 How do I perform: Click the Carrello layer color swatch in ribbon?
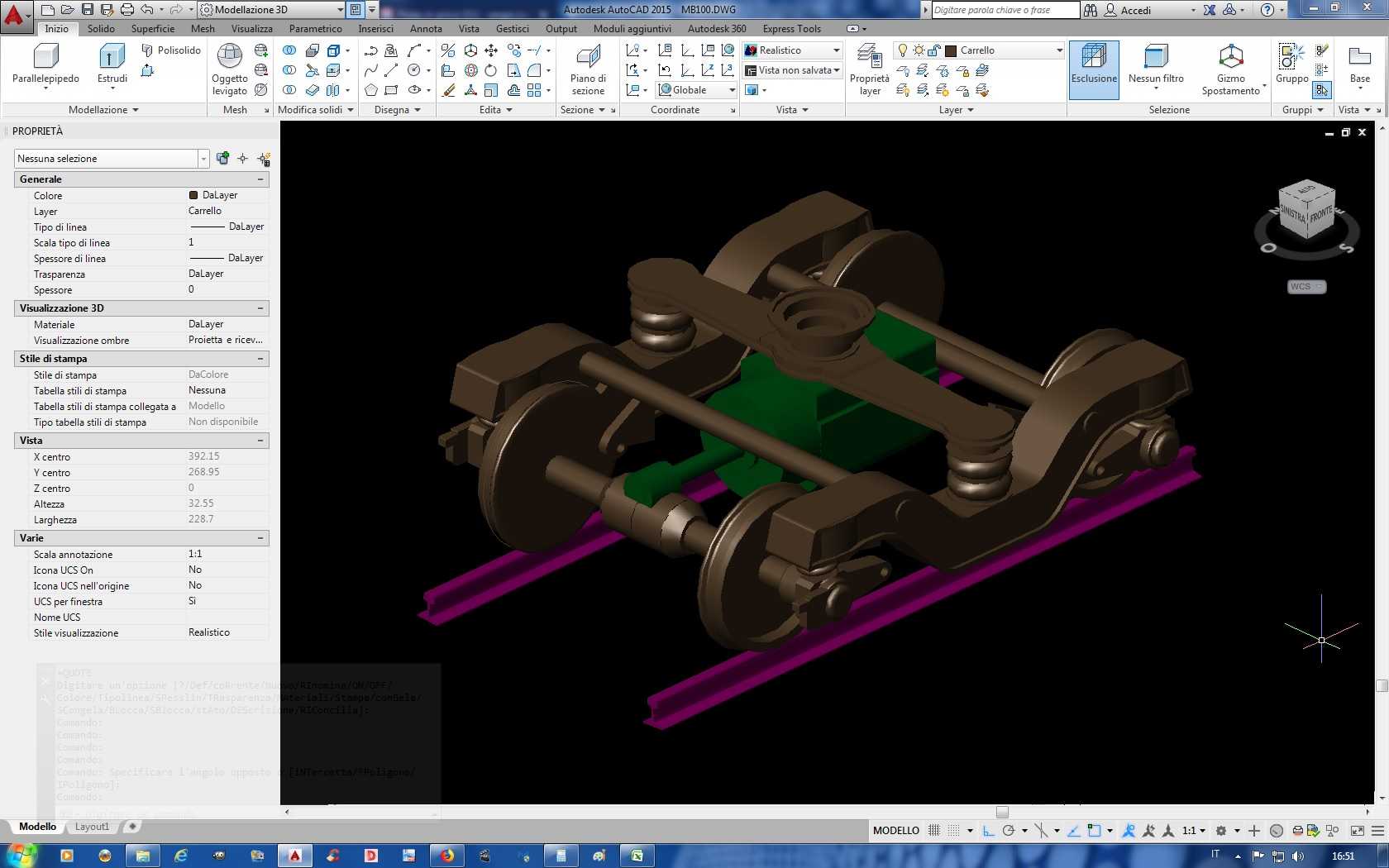[951, 50]
